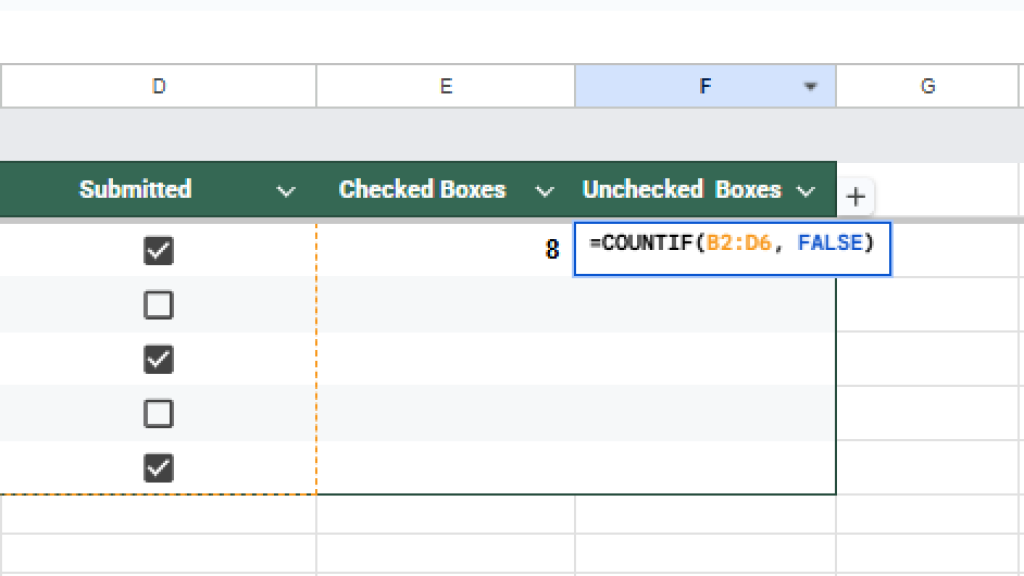Screen dimensions: 1024x576
Task: Open the Unchecked Boxes column chevron menu
Action: click(805, 190)
